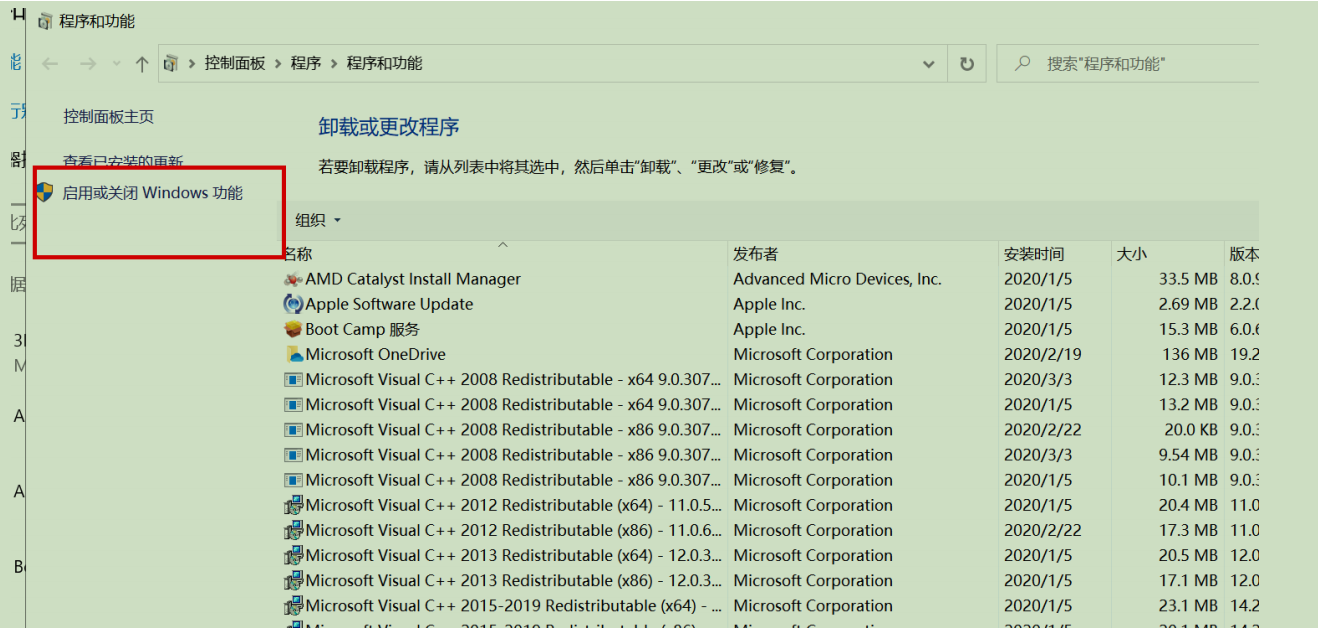Viewport: 1318px width, 628px height.
Task: Expand the address bar history dropdown
Action: coord(928,64)
